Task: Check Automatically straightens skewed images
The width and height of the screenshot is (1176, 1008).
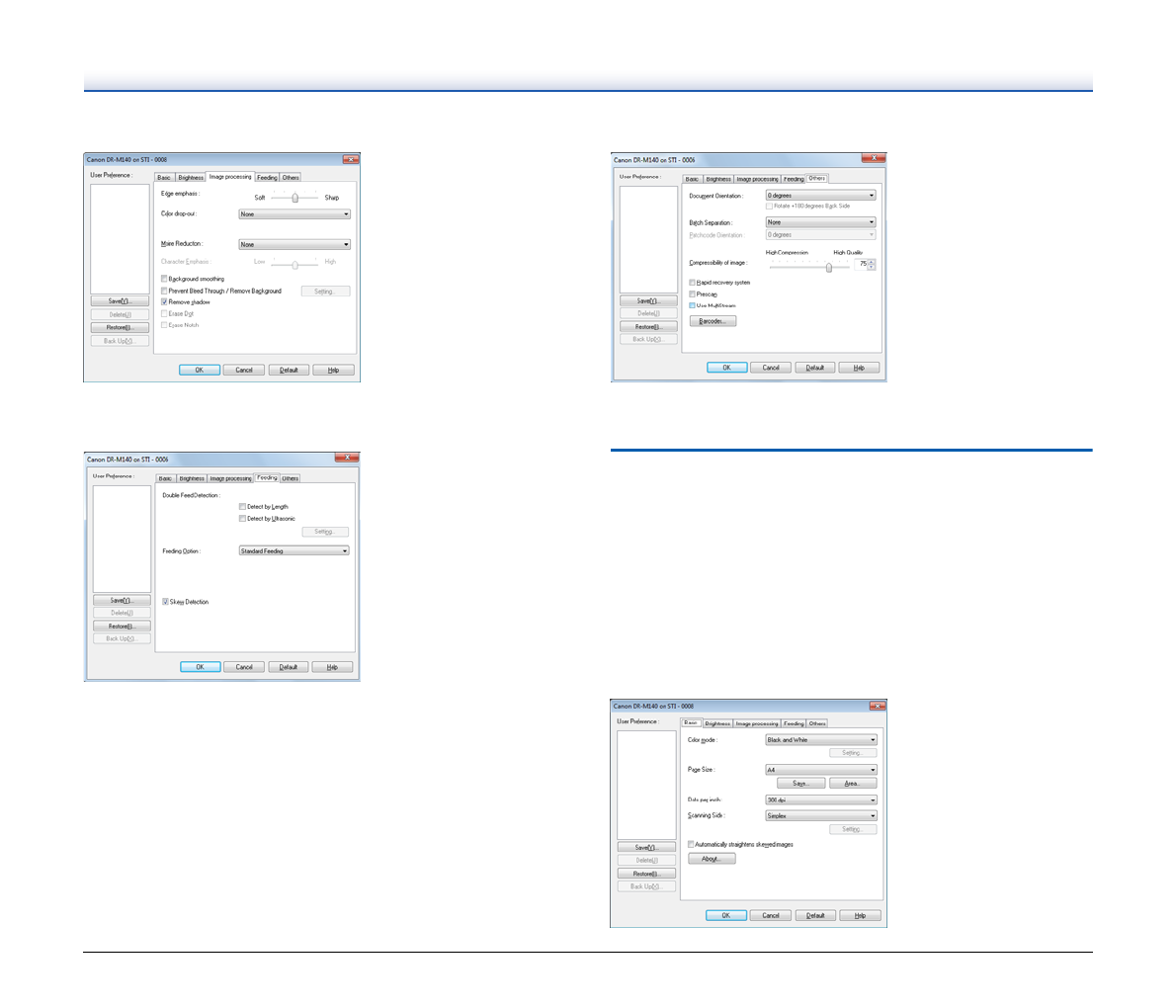Action: coord(691,845)
